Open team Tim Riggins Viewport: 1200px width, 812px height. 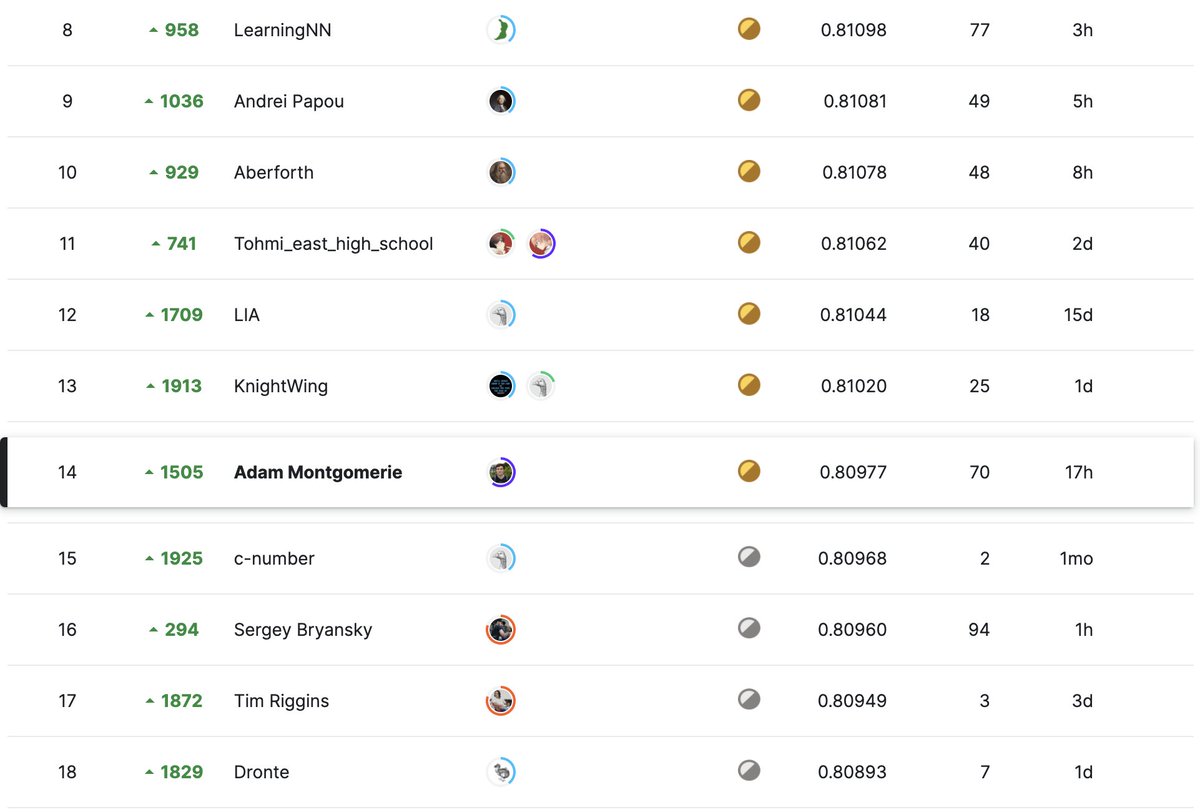(281, 701)
